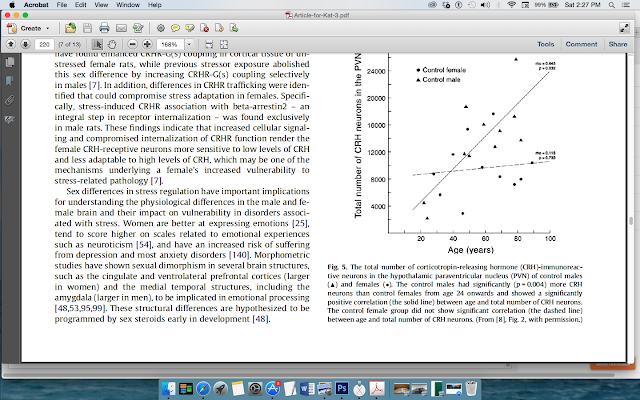This screenshot has height=400, width=640.
Task: Open the Share pane
Action: pos(618,44)
